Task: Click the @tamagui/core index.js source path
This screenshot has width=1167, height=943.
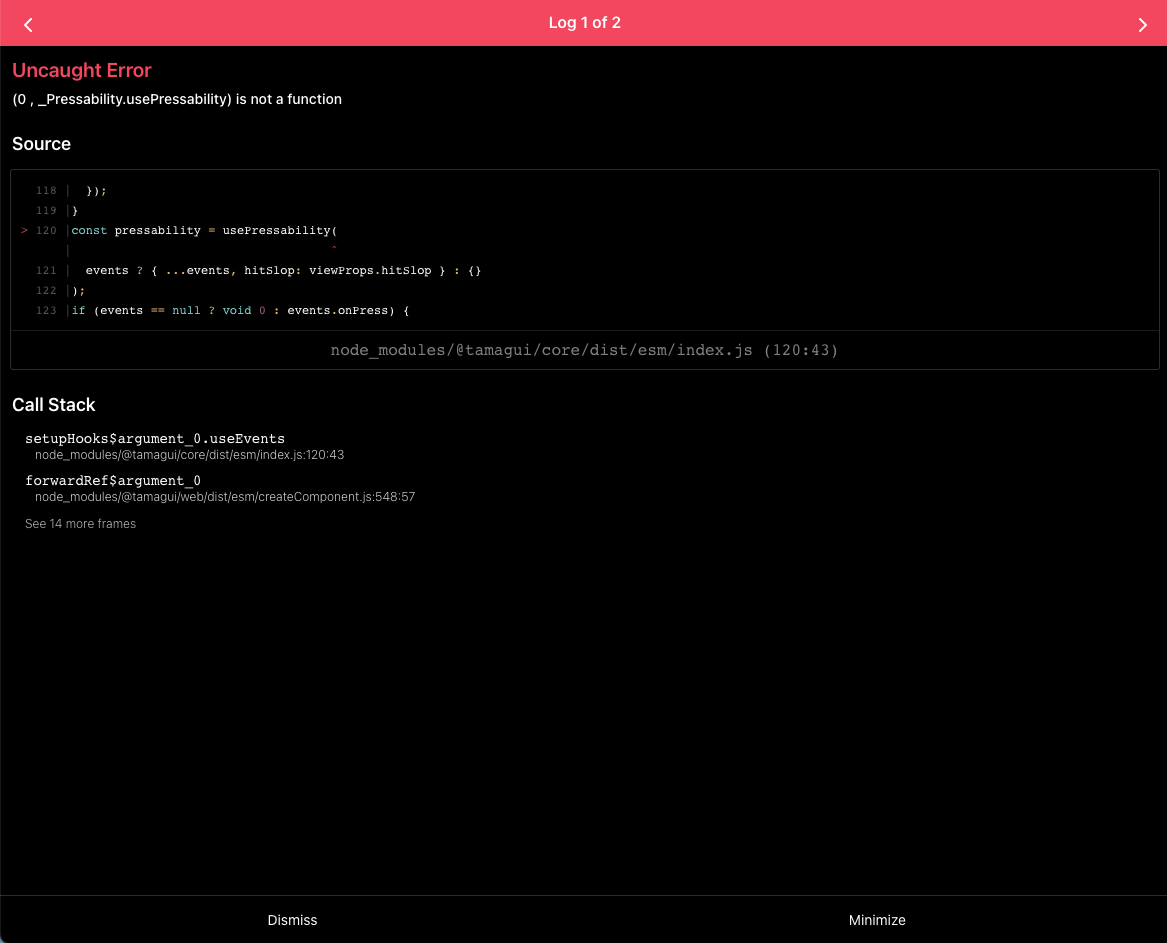Action: pos(584,350)
